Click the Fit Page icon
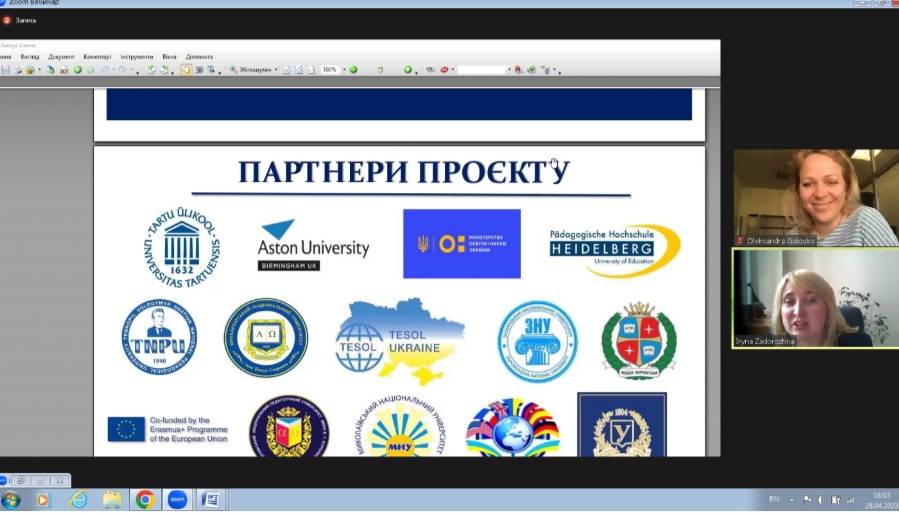The image size is (899, 515). point(299,70)
